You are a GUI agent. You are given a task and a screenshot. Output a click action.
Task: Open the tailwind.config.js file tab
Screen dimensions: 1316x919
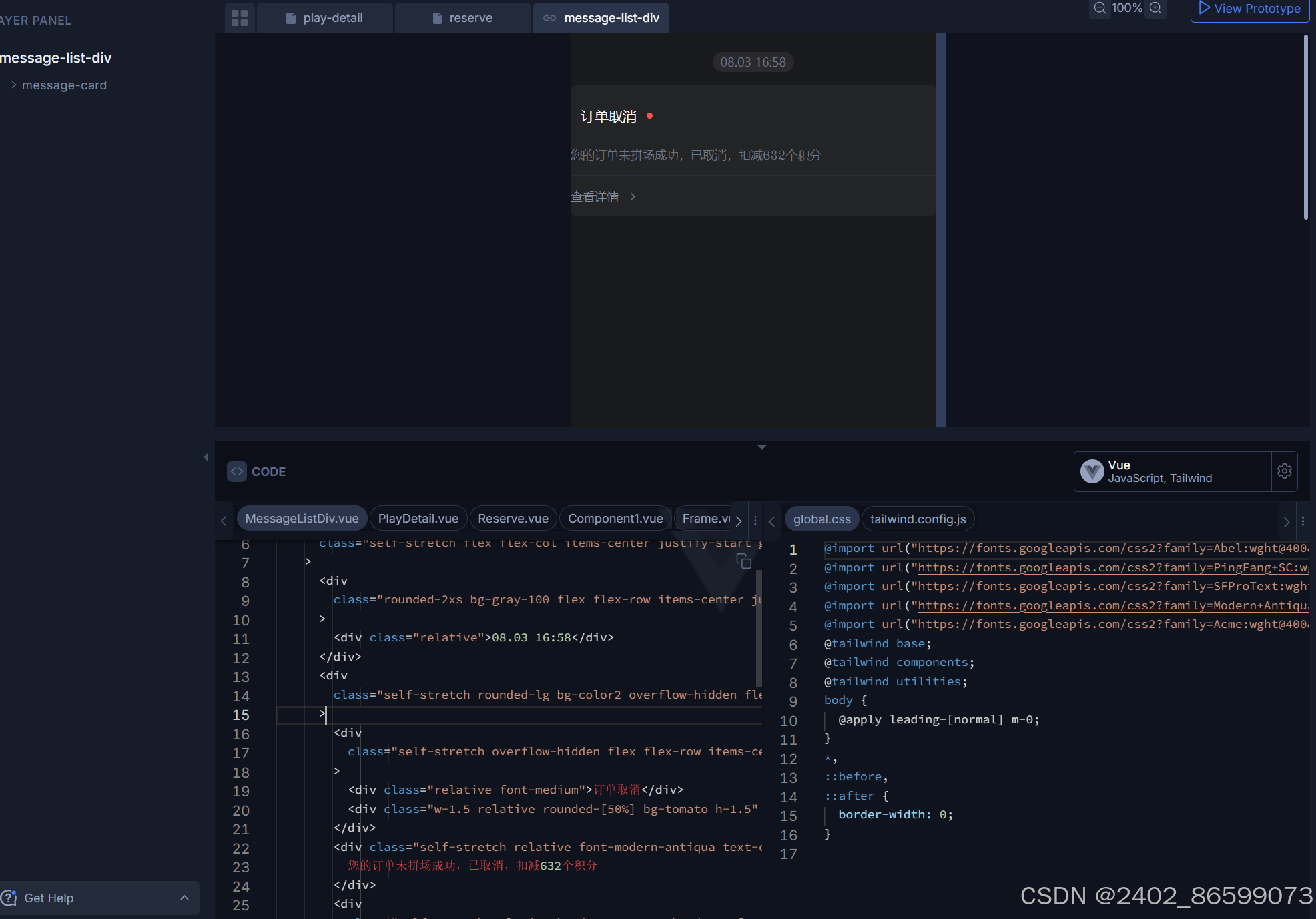tap(918, 519)
